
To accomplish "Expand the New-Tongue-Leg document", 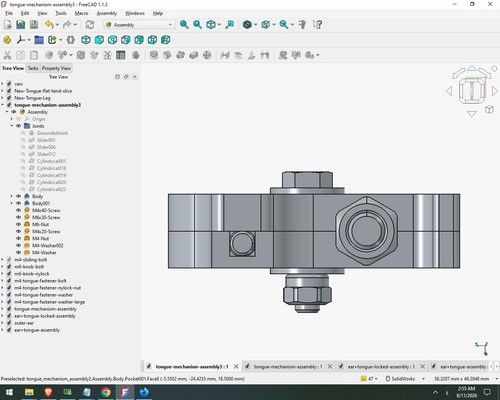I will (3, 98).
